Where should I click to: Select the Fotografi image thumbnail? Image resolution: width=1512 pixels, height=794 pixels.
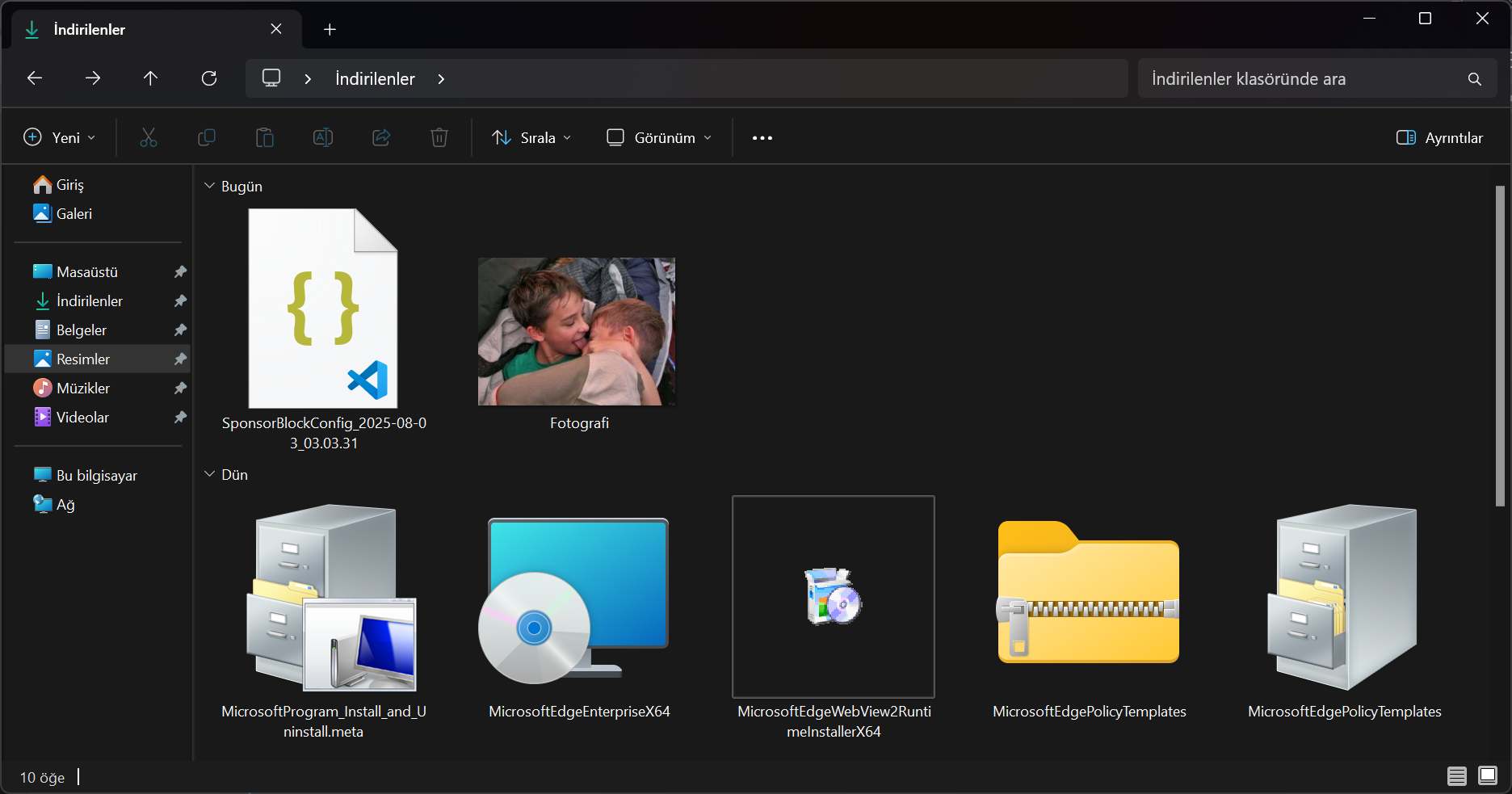click(x=577, y=331)
